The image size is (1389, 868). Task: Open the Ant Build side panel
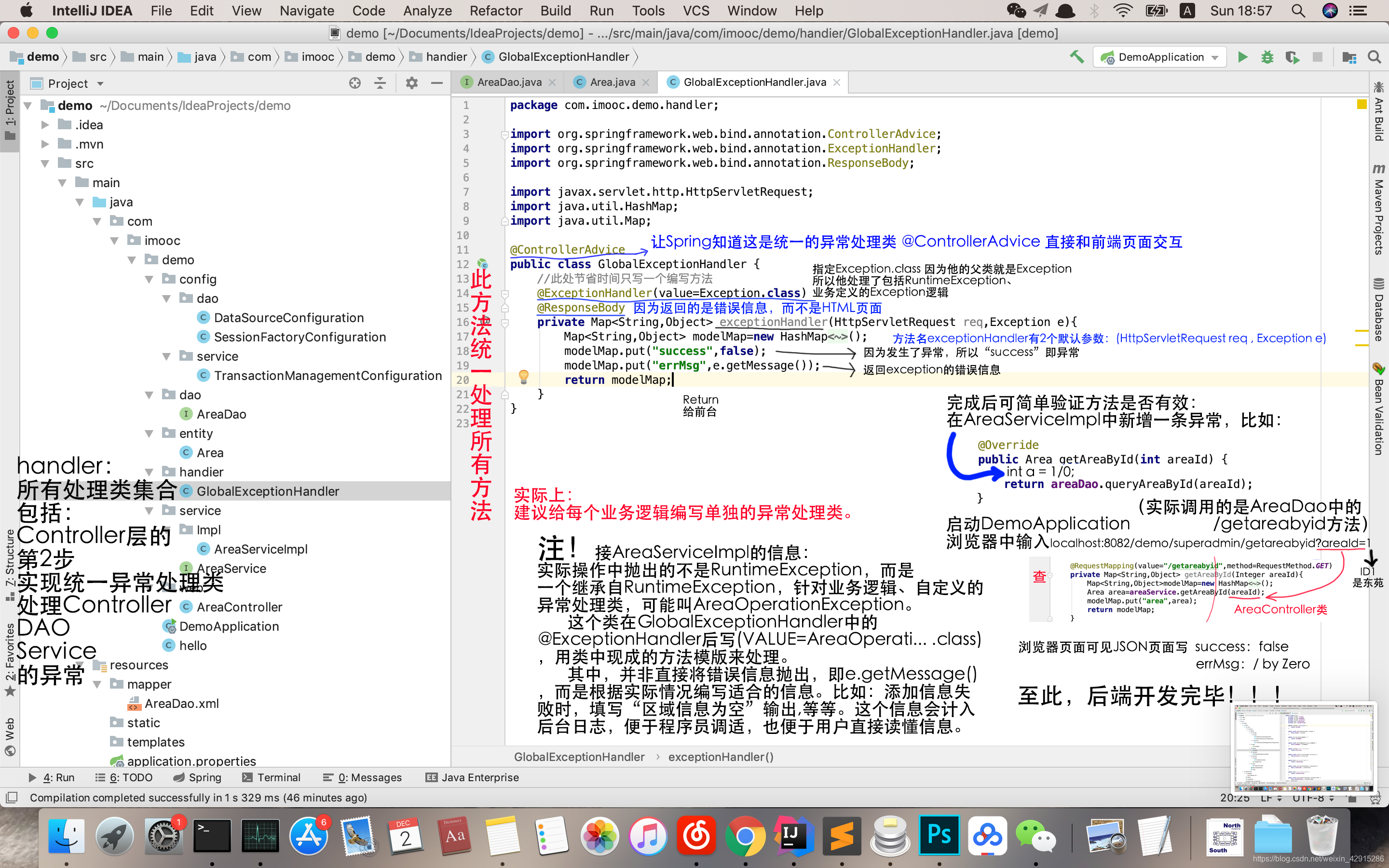pyautogui.click(x=1378, y=112)
